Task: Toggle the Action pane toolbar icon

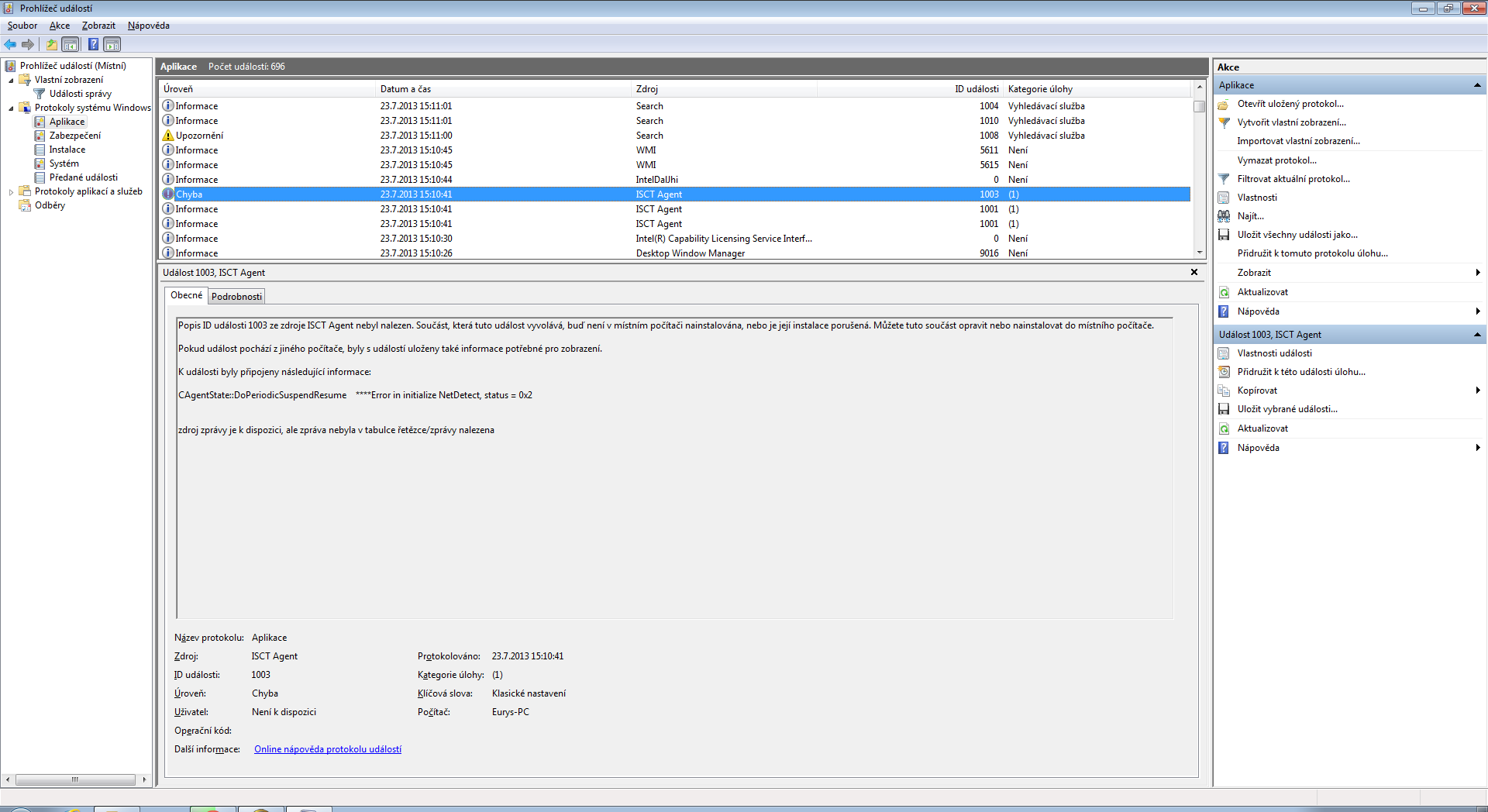Action: (112, 44)
